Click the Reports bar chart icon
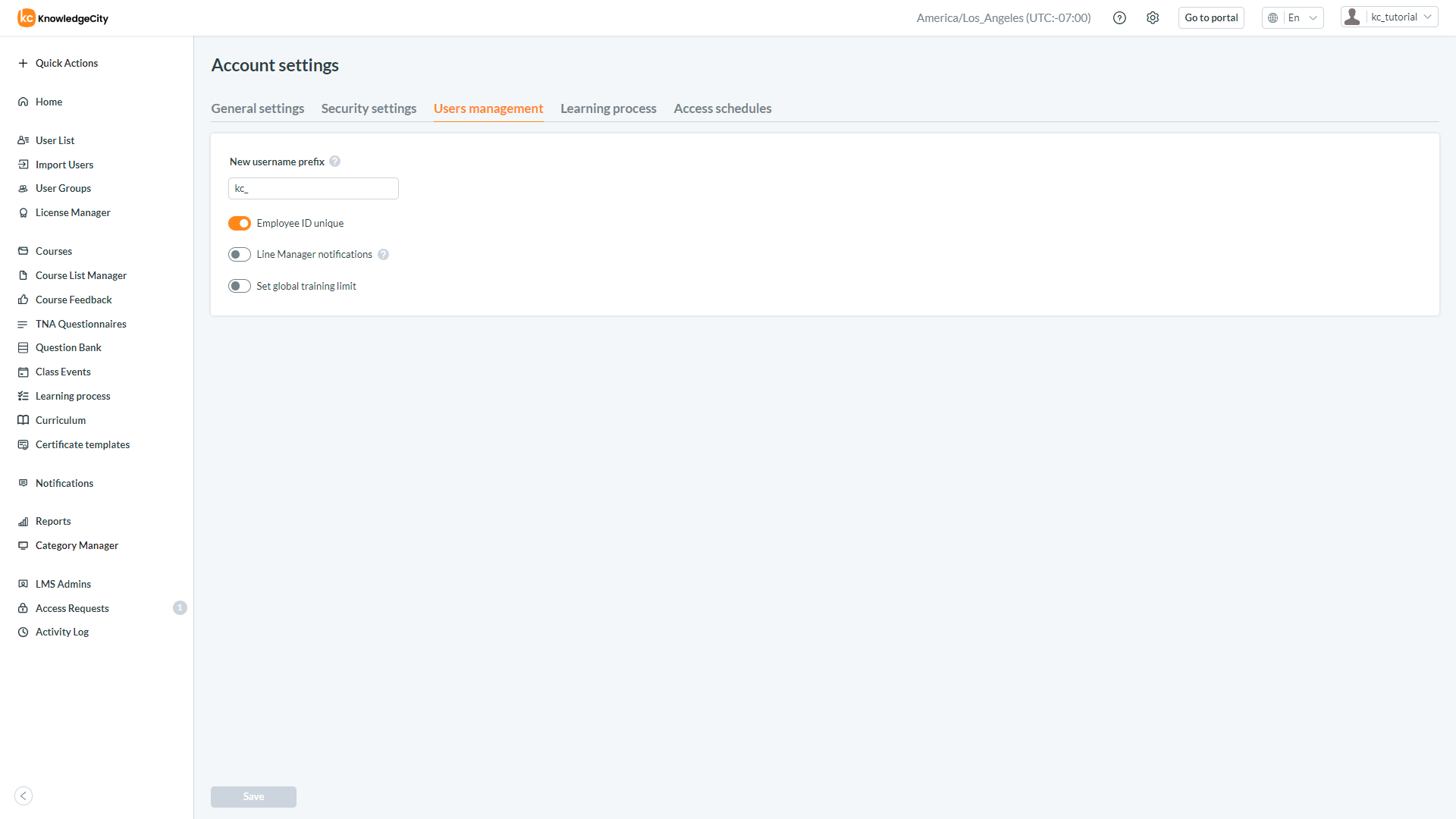The width and height of the screenshot is (1456, 819). point(24,522)
